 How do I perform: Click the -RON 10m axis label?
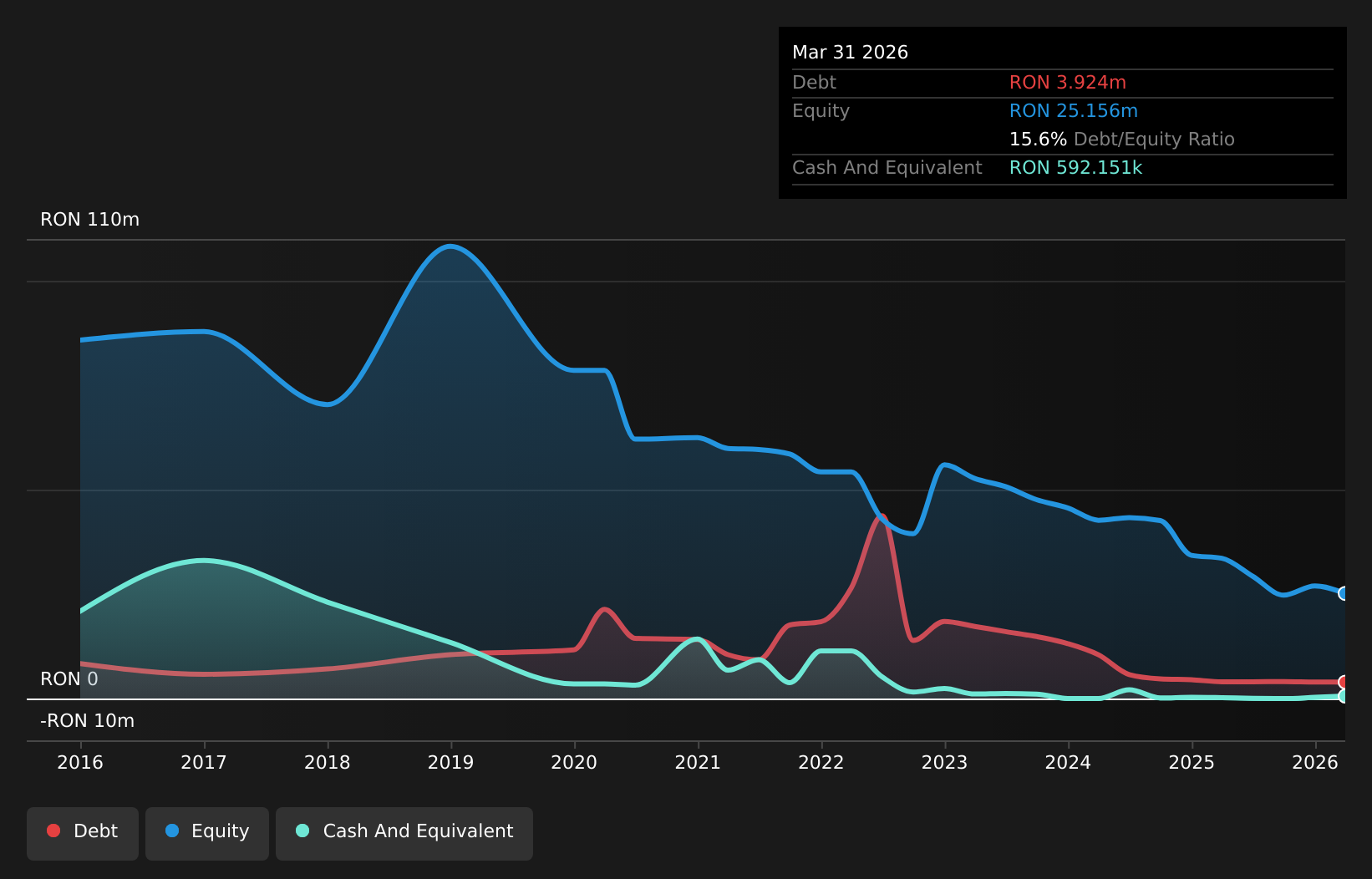tap(88, 721)
